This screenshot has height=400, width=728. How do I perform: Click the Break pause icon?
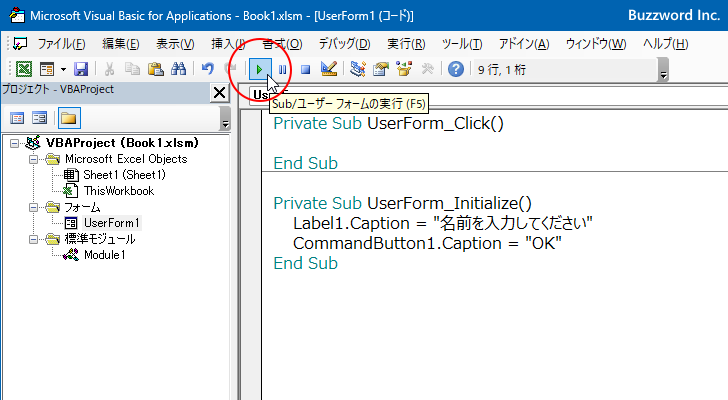pyautogui.click(x=282, y=70)
